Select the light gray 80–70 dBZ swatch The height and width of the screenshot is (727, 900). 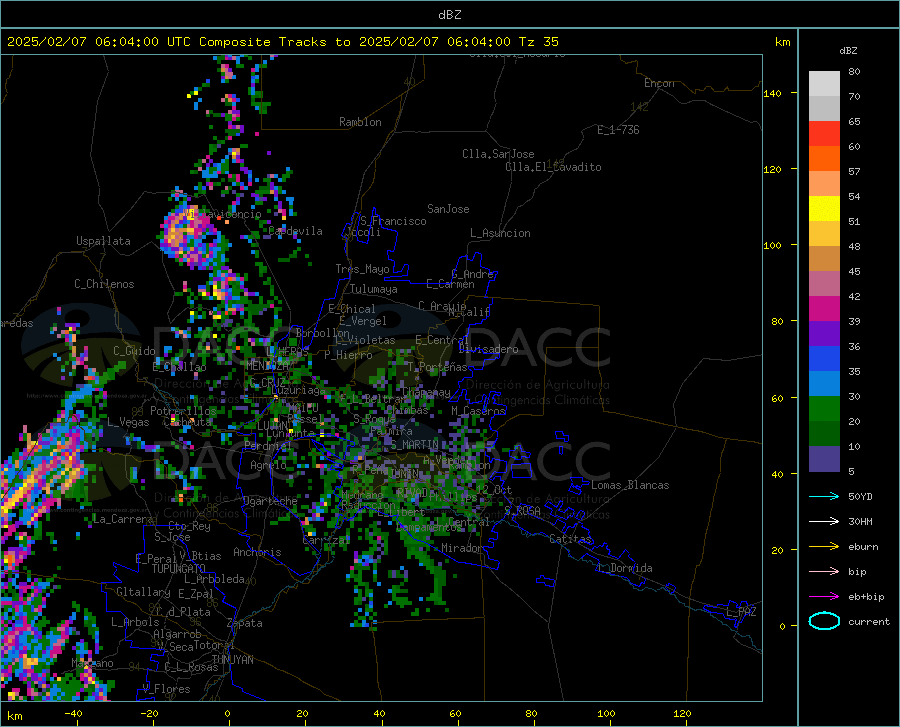[824, 84]
